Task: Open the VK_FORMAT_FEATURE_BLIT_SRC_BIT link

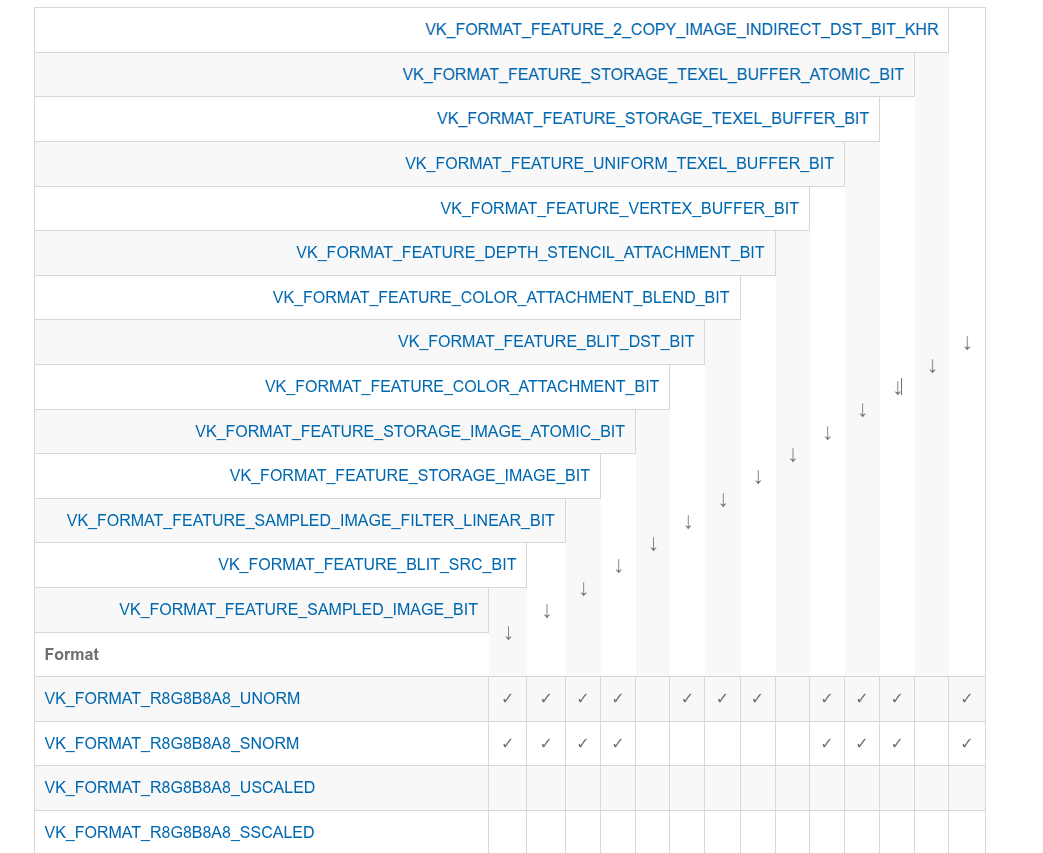Action: point(367,565)
